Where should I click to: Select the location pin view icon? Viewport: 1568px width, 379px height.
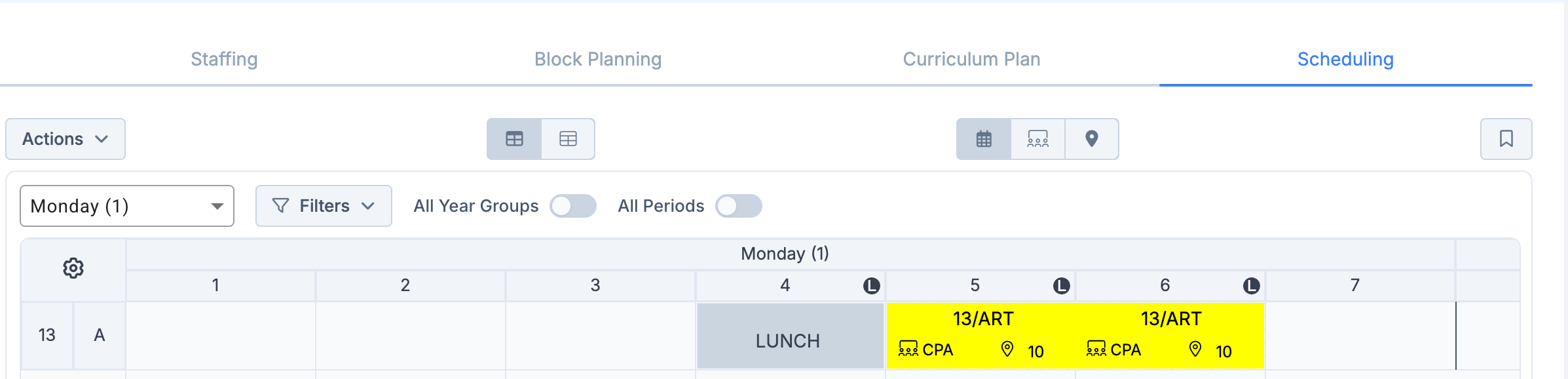(x=1092, y=139)
